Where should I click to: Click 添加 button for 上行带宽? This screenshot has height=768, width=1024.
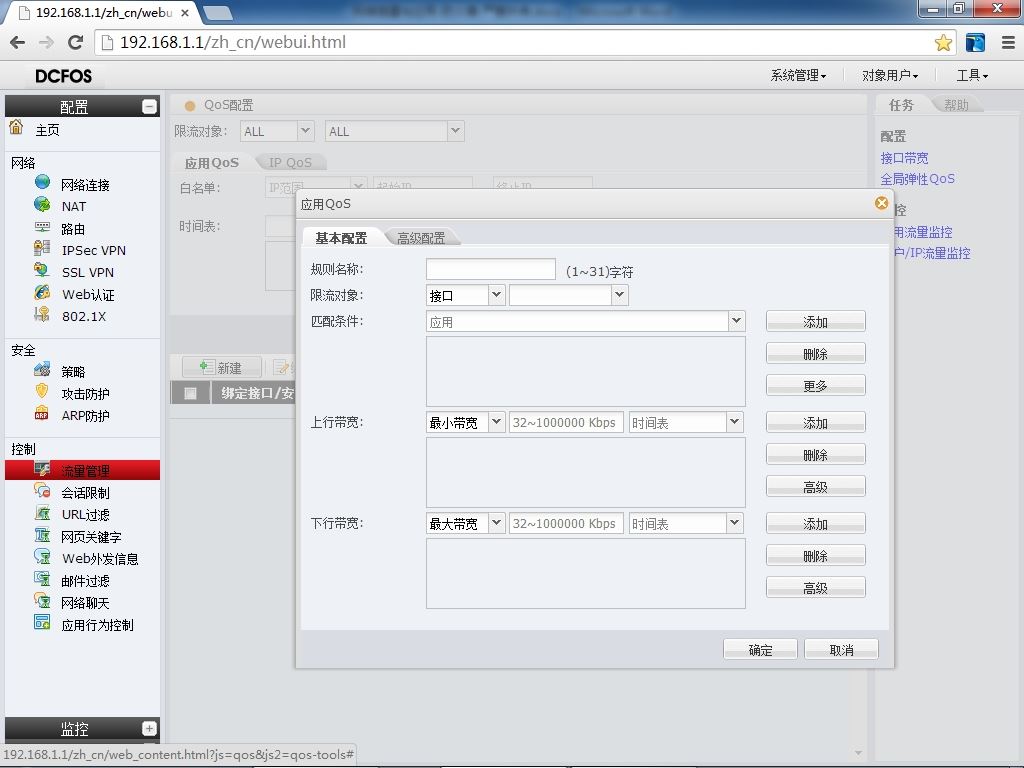(816, 423)
